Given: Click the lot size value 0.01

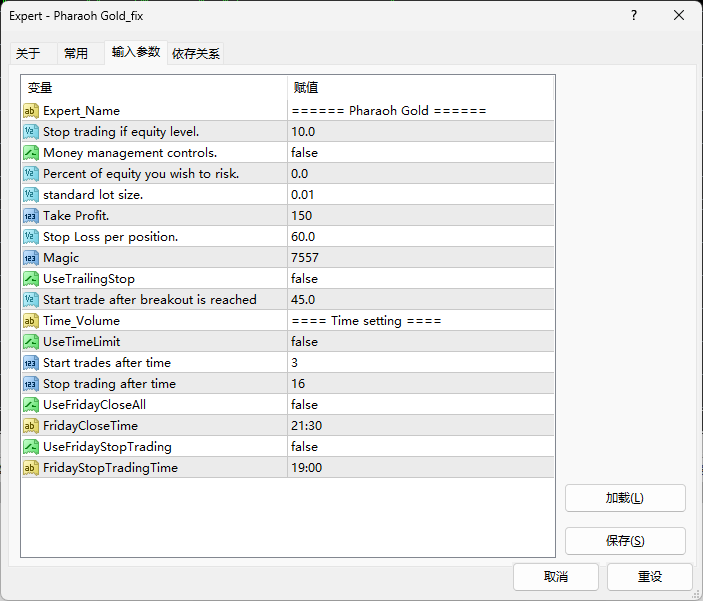Looking at the screenshot, I should click(x=303, y=195).
